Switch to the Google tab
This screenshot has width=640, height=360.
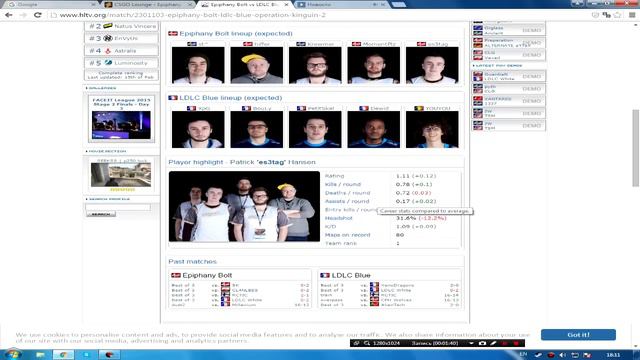pos(51,4)
